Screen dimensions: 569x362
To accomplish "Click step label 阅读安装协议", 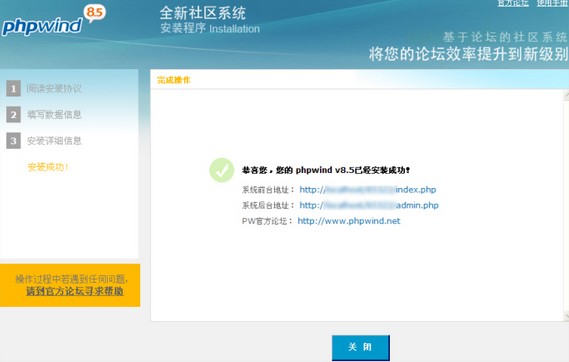I will tap(54, 89).
